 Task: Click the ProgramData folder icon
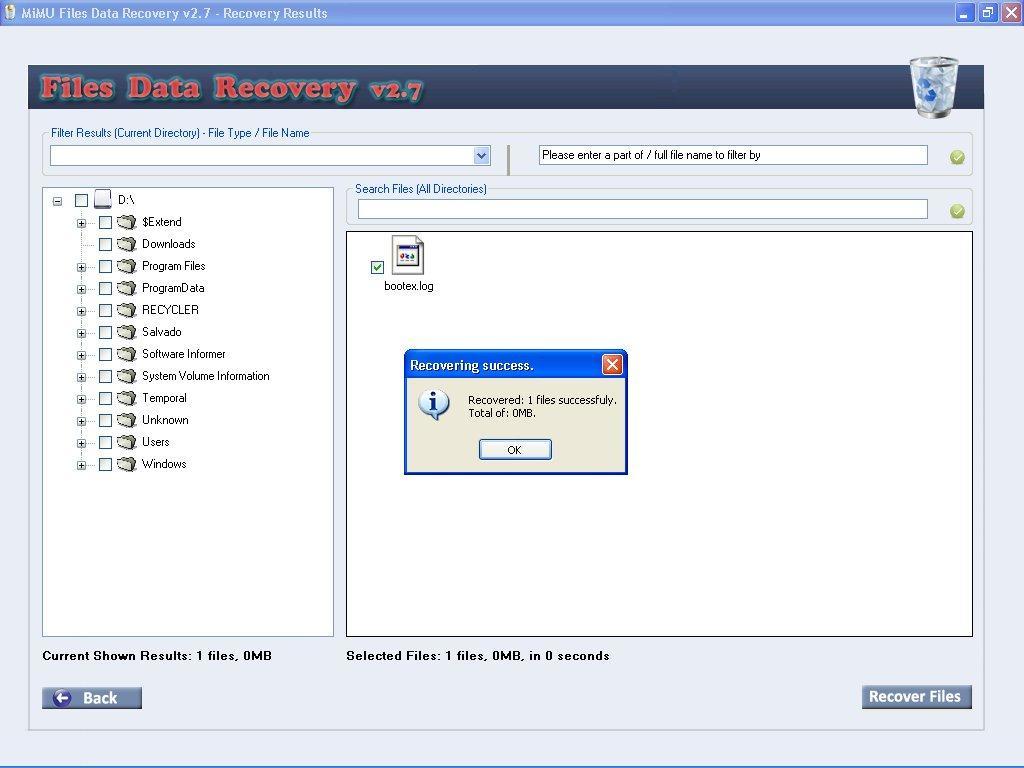coord(127,288)
